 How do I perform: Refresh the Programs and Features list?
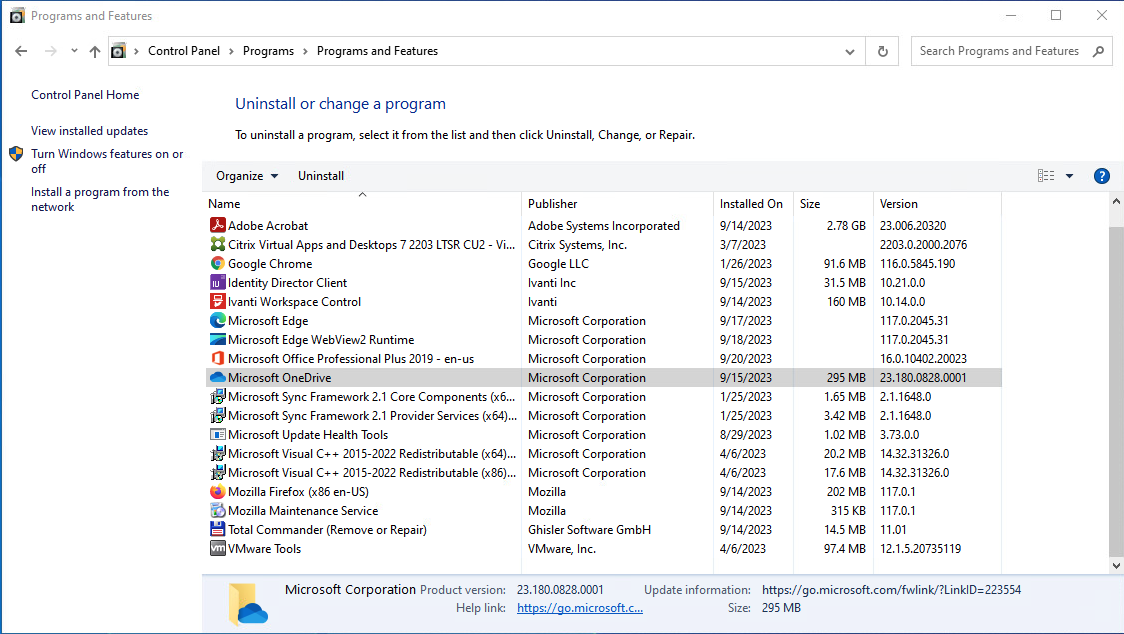coord(882,51)
